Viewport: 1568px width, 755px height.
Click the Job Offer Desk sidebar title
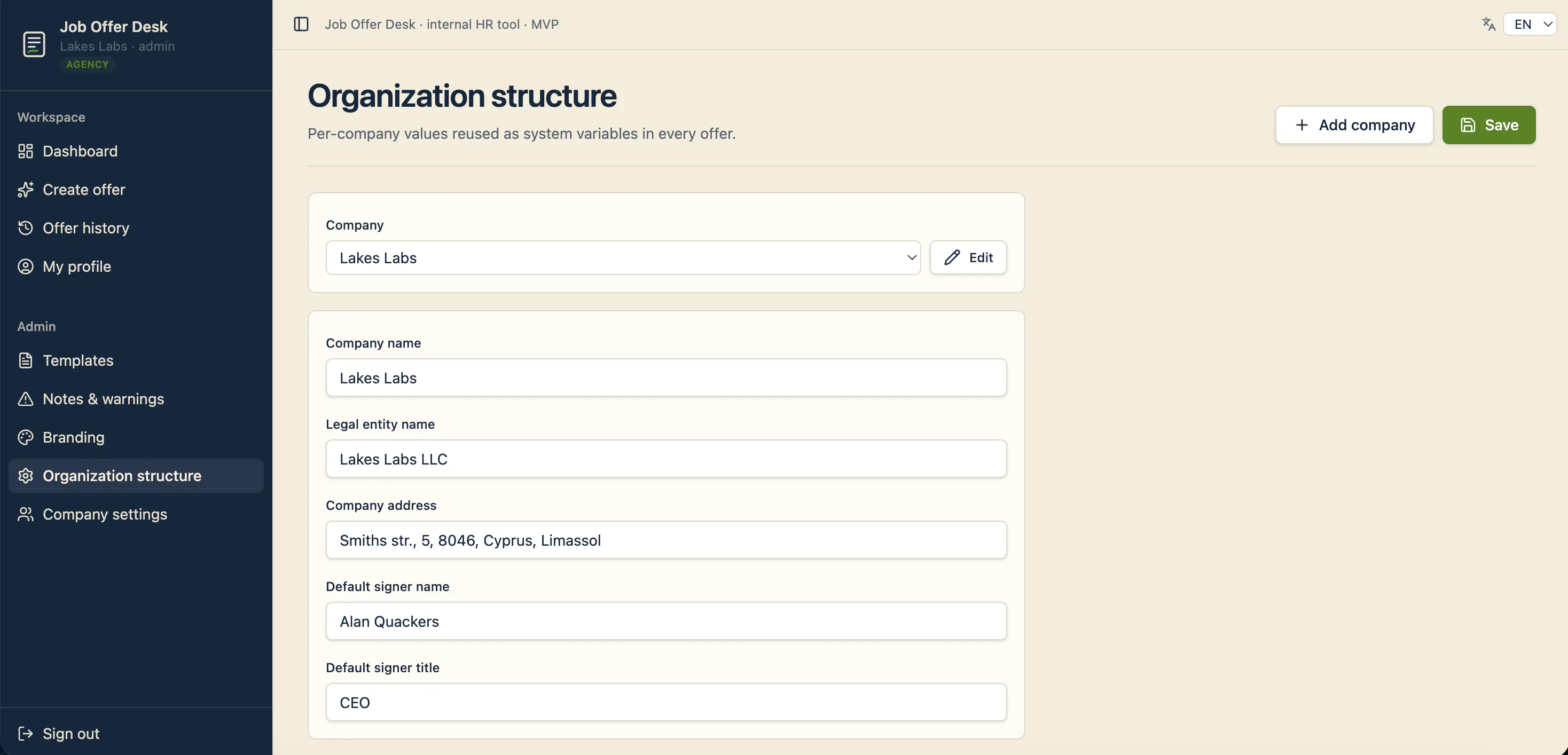[x=113, y=27]
